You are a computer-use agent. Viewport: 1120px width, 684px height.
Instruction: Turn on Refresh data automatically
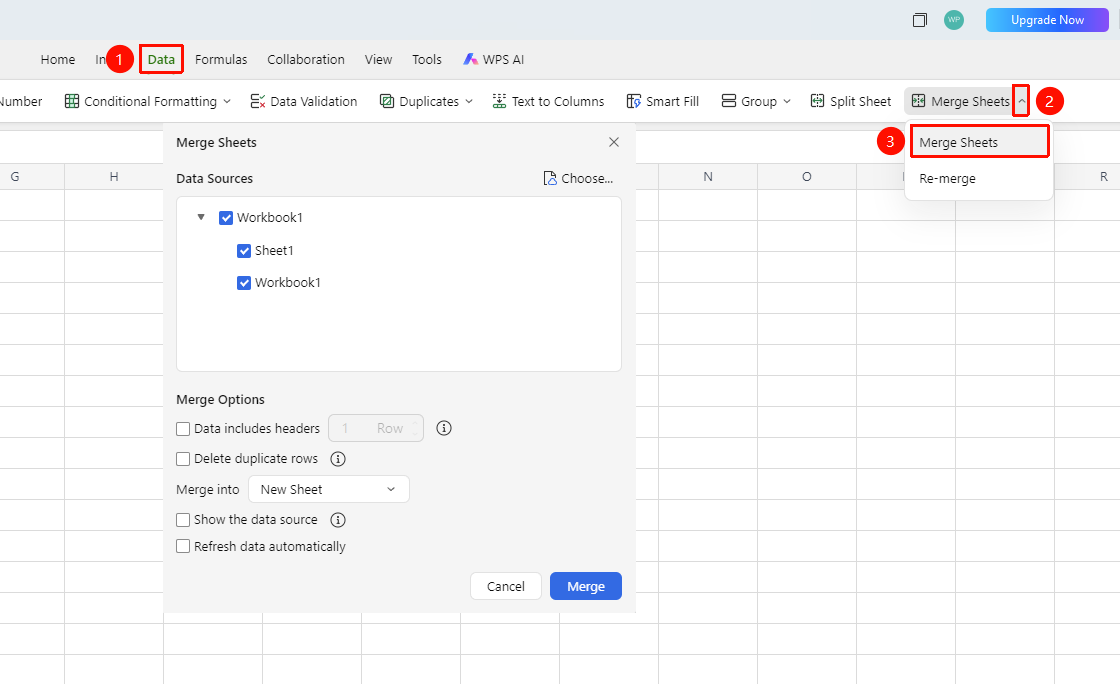183,546
